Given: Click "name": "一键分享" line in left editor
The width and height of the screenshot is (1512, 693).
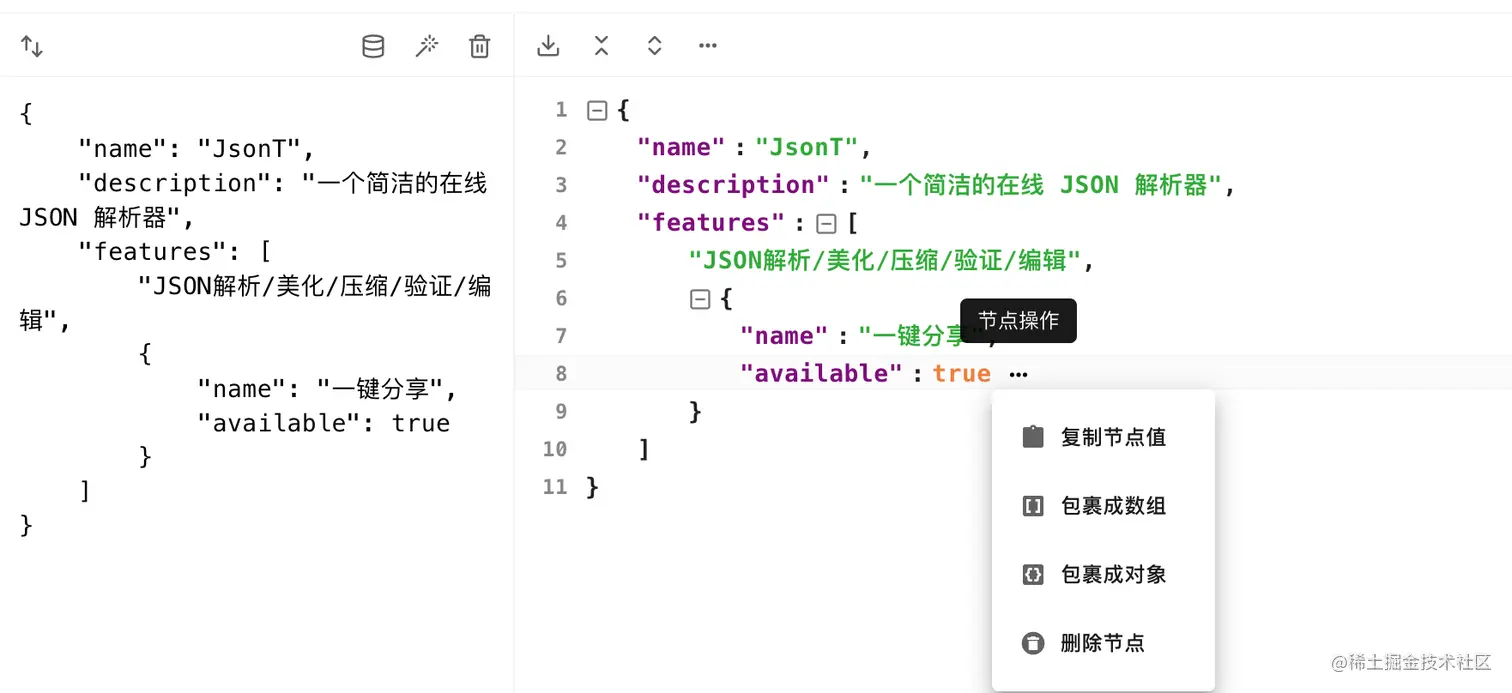Looking at the screenshot, I should point(327,389).
